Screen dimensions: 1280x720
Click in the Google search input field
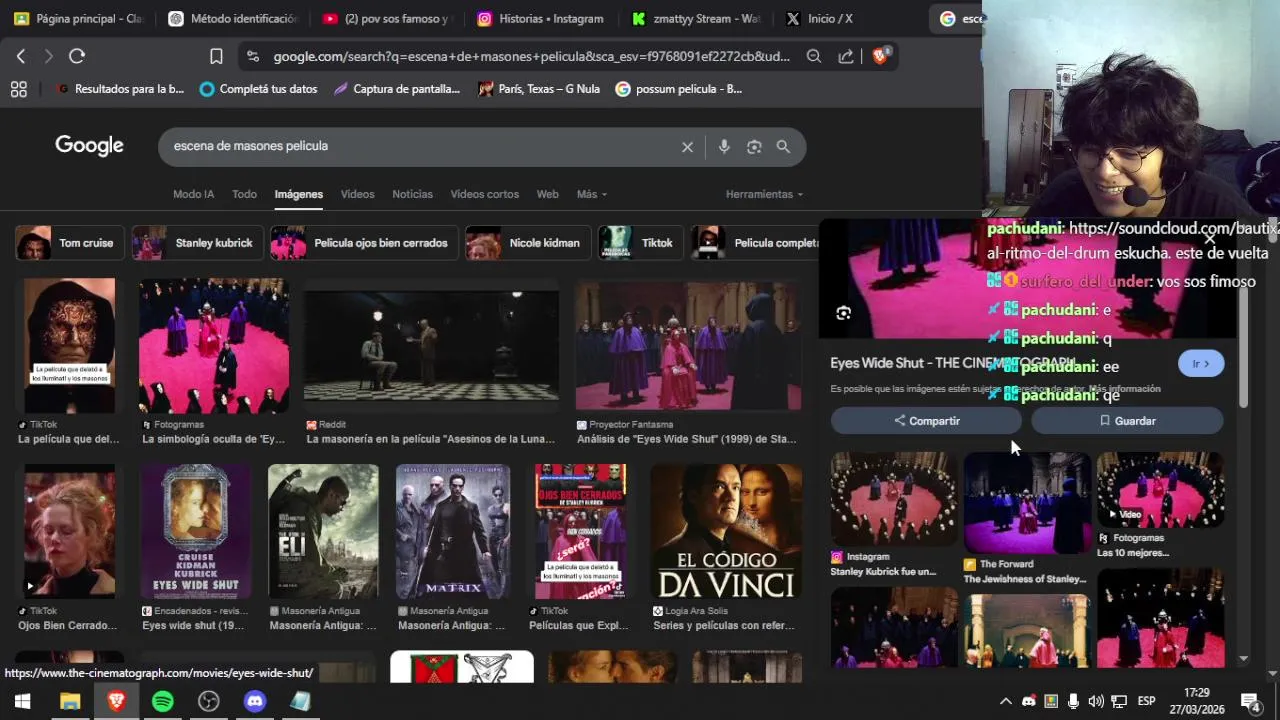point(420,147)
